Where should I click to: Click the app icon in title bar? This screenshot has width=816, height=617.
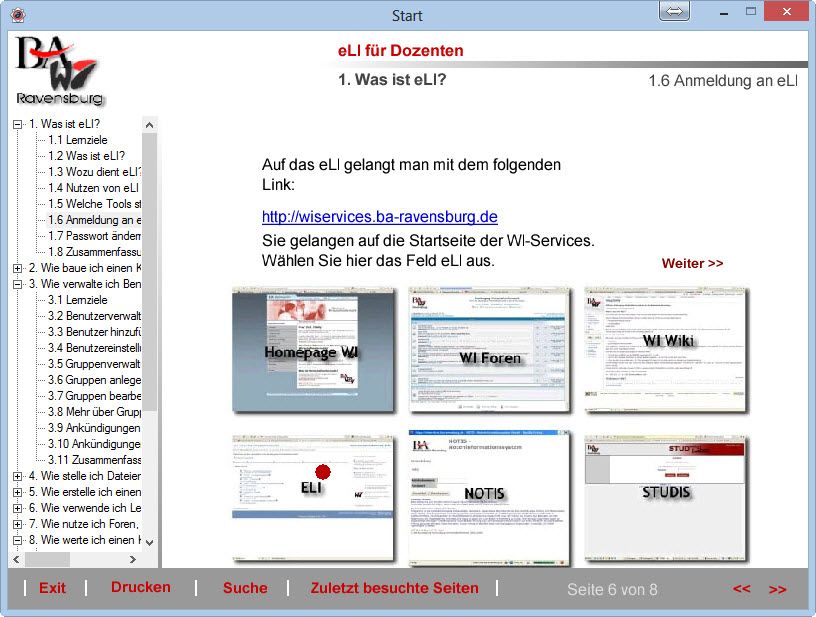(x=17, y=15)
